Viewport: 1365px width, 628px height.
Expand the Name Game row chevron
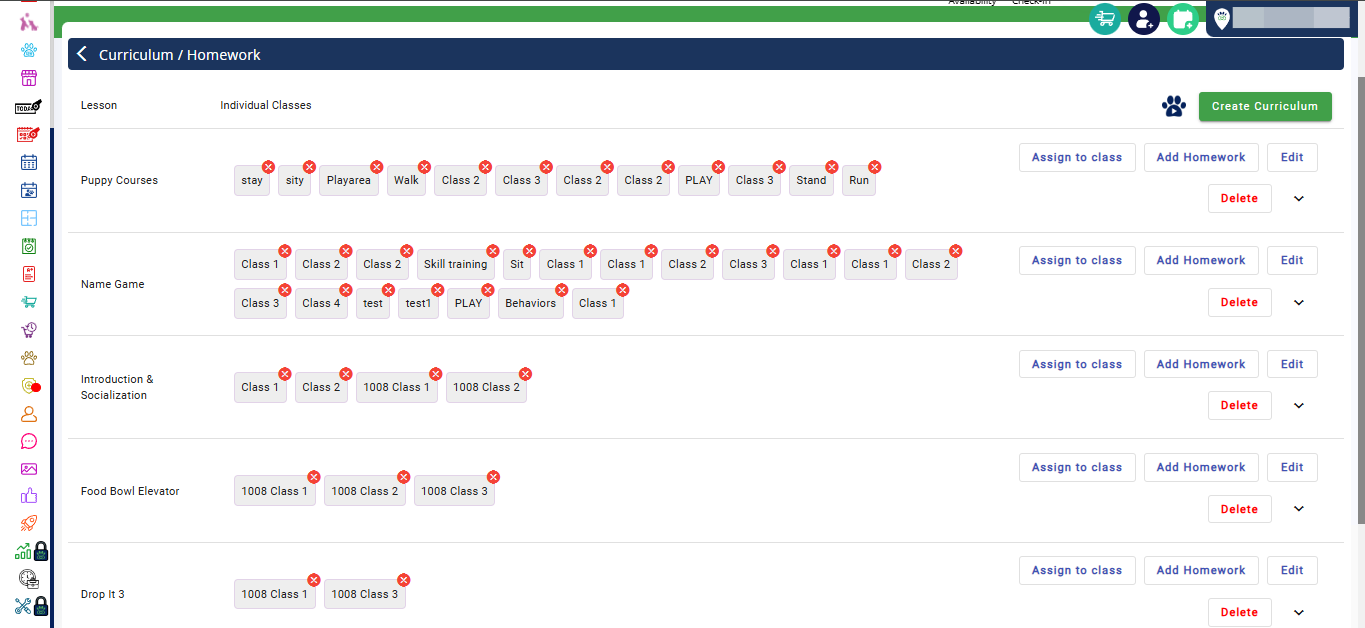(1299, 303)
